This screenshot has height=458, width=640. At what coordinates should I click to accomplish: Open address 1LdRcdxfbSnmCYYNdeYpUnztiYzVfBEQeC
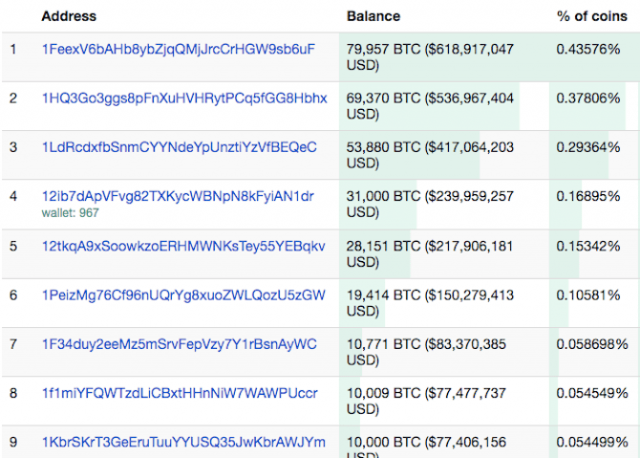click(179, 147)
